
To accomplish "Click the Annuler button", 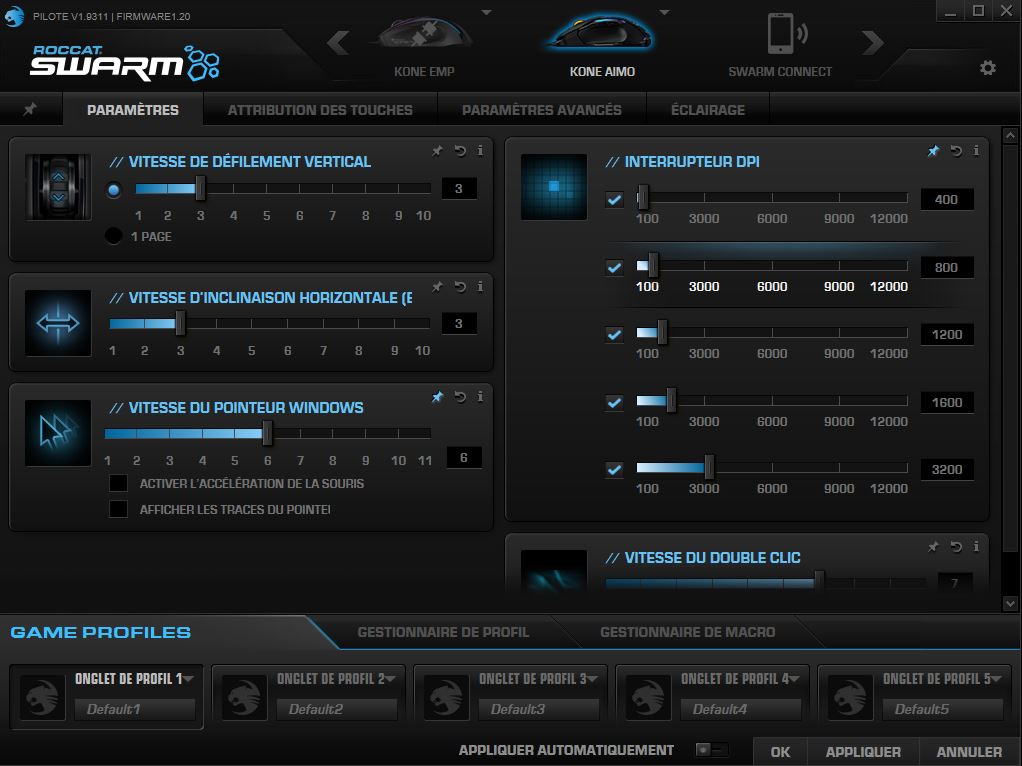I will point(970,752).
